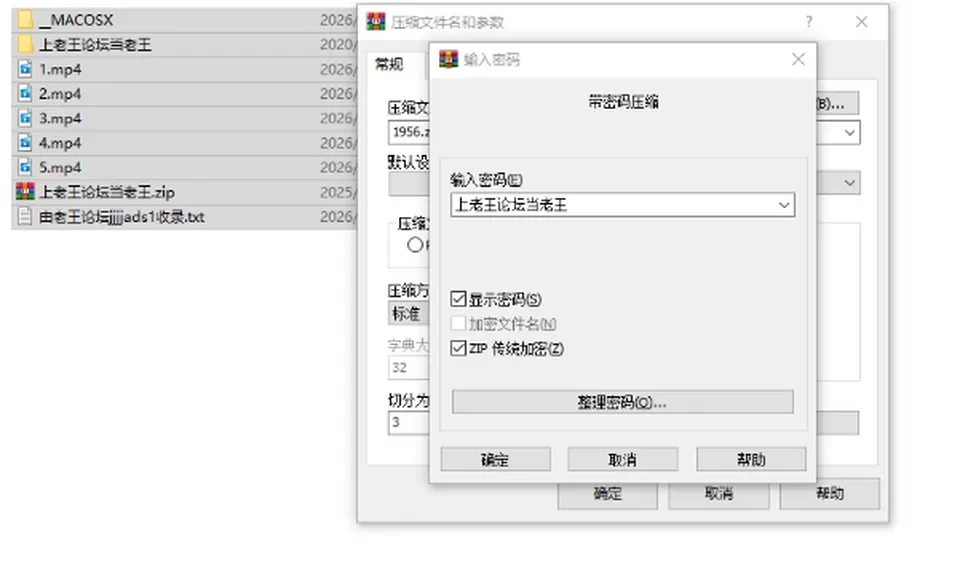The width and height of the screenshot is (960, 564).
Task: Click the WinRAR icon of 上老王论坛当老王.zip
Action: (x=24, y=192)
